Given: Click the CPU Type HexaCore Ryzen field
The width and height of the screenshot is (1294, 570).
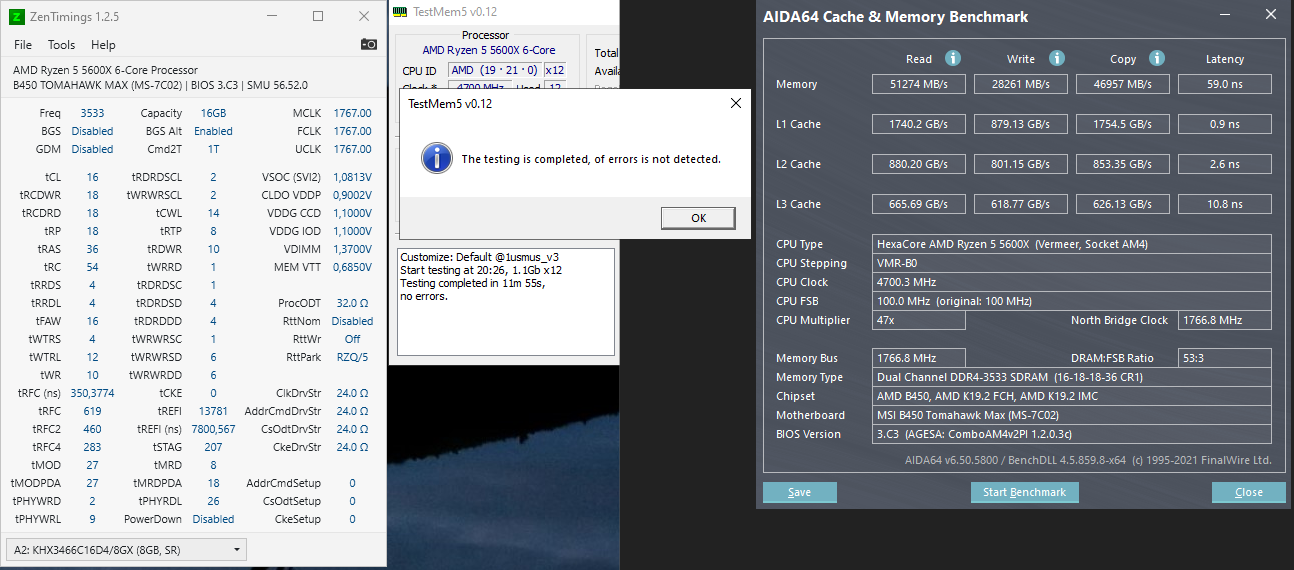Looking at the screenshot, I should (1072, 244).
